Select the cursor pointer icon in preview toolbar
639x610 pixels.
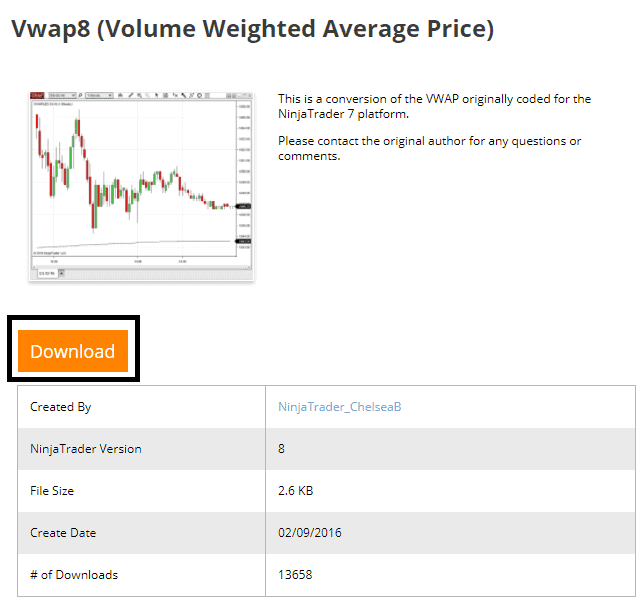coord(156,95)
